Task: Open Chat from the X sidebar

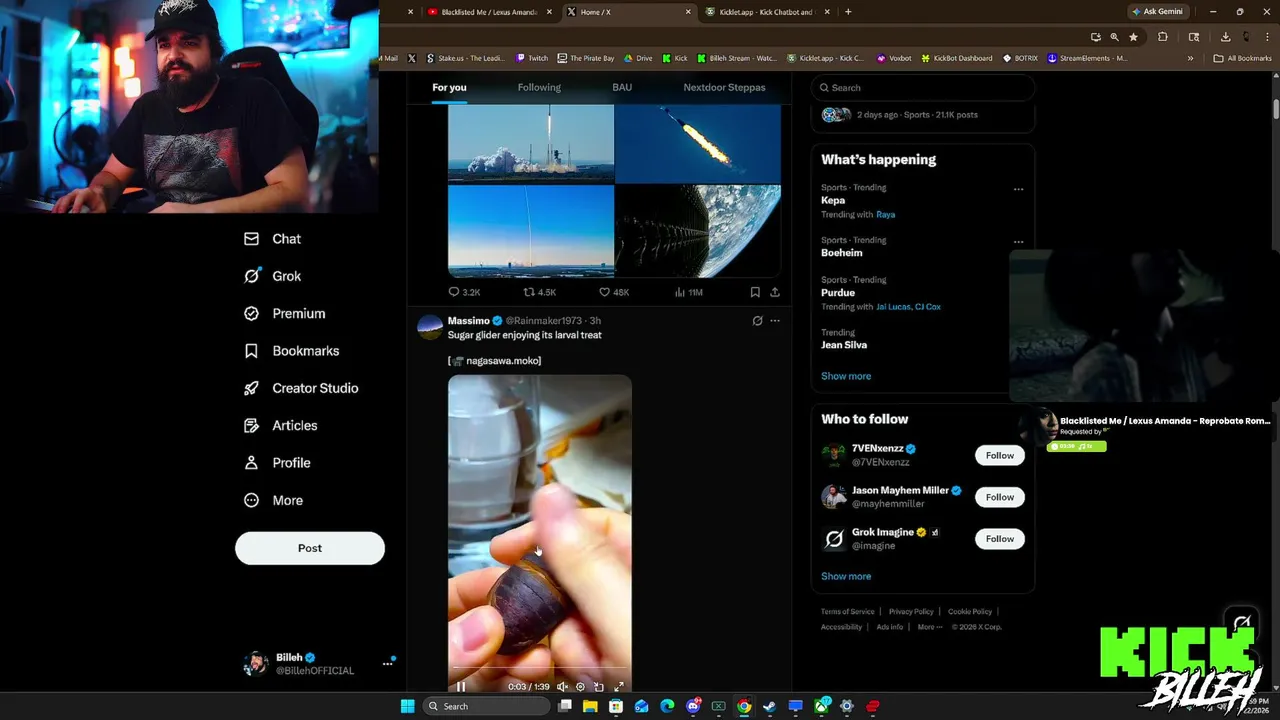Action: pos(272,239)
